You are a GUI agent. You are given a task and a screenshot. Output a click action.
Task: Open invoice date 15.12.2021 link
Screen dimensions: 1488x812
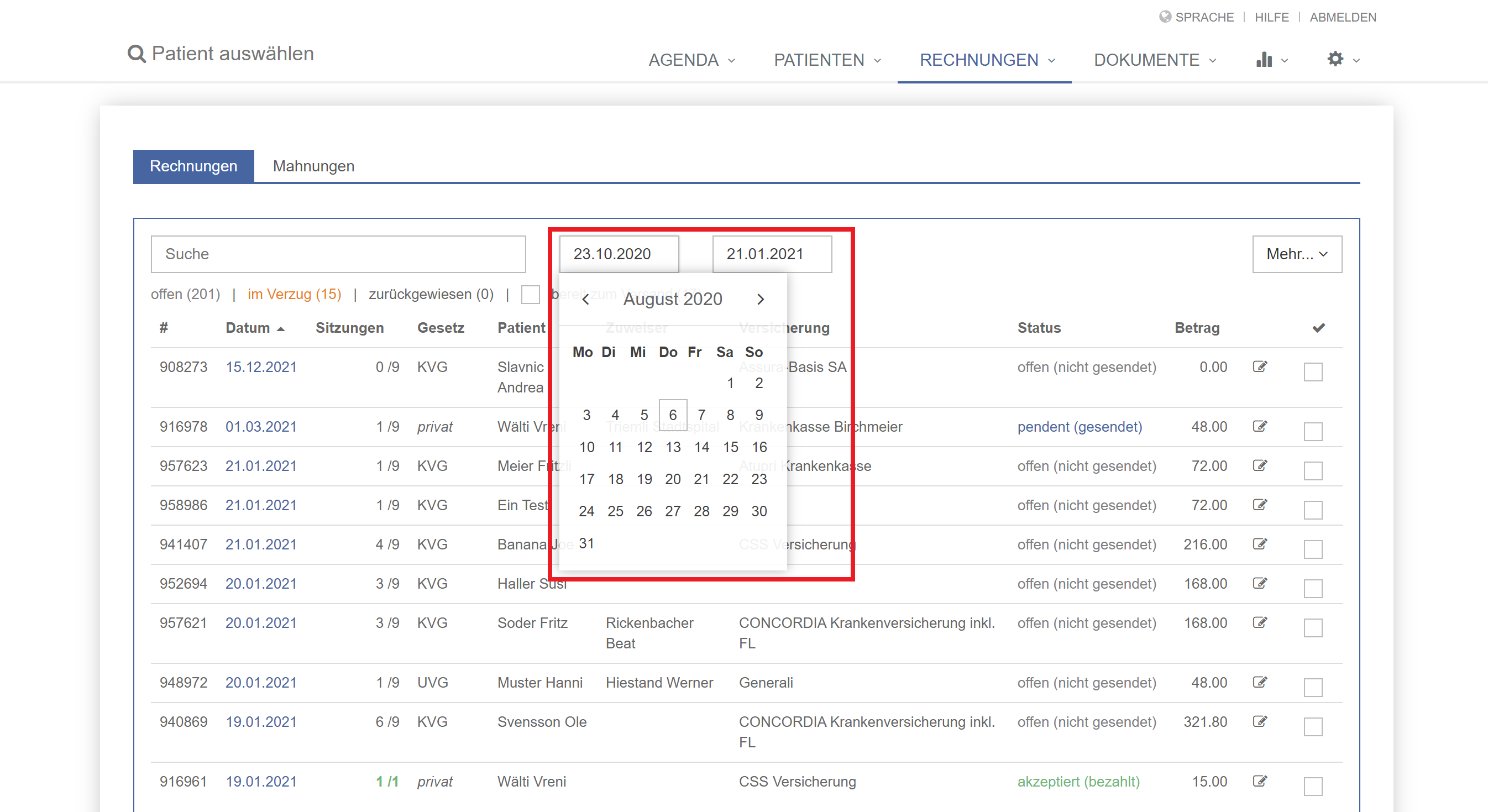coord(260,367)
